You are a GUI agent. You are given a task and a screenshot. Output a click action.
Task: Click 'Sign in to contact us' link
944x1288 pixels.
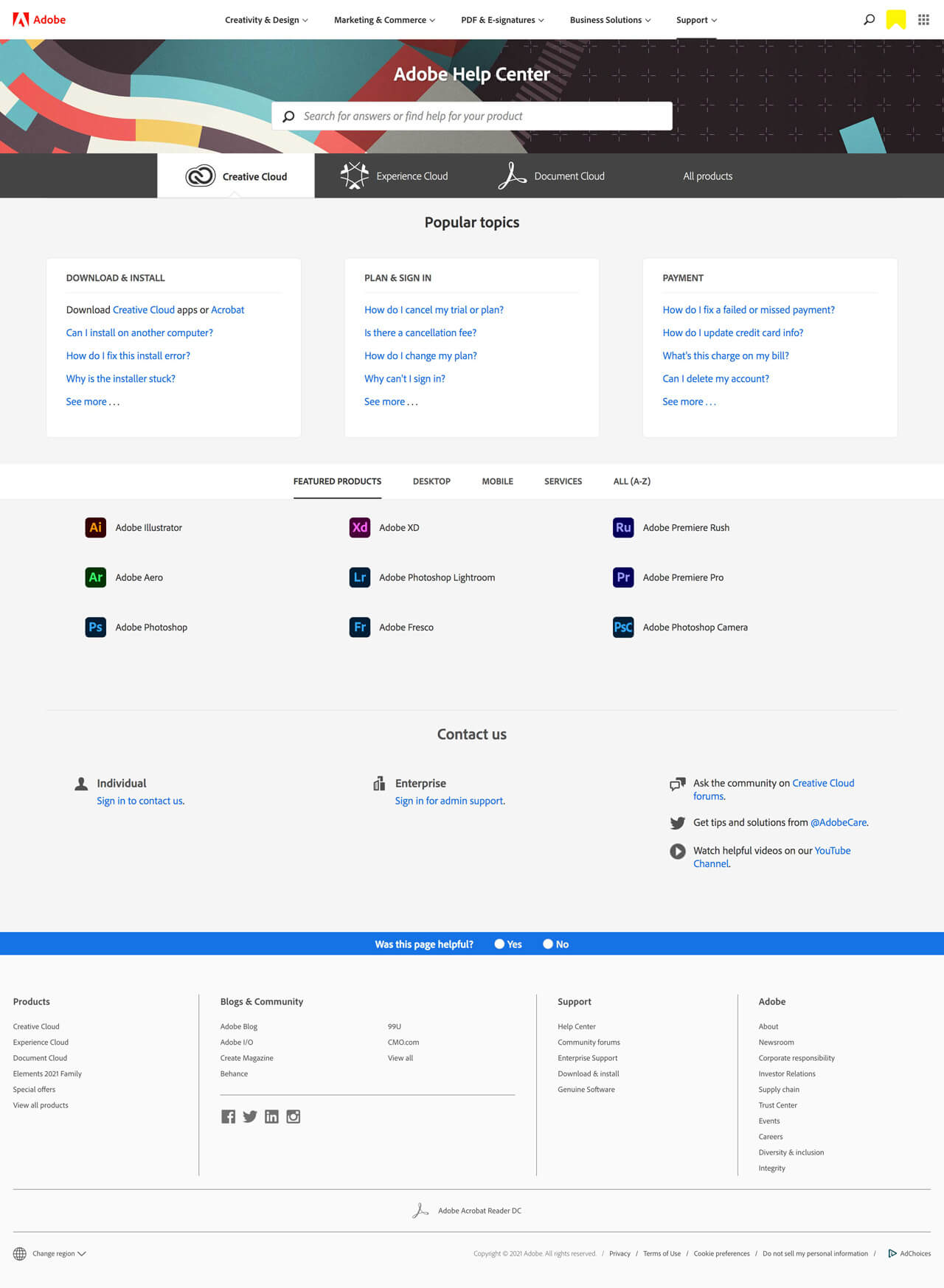point(140,801)
